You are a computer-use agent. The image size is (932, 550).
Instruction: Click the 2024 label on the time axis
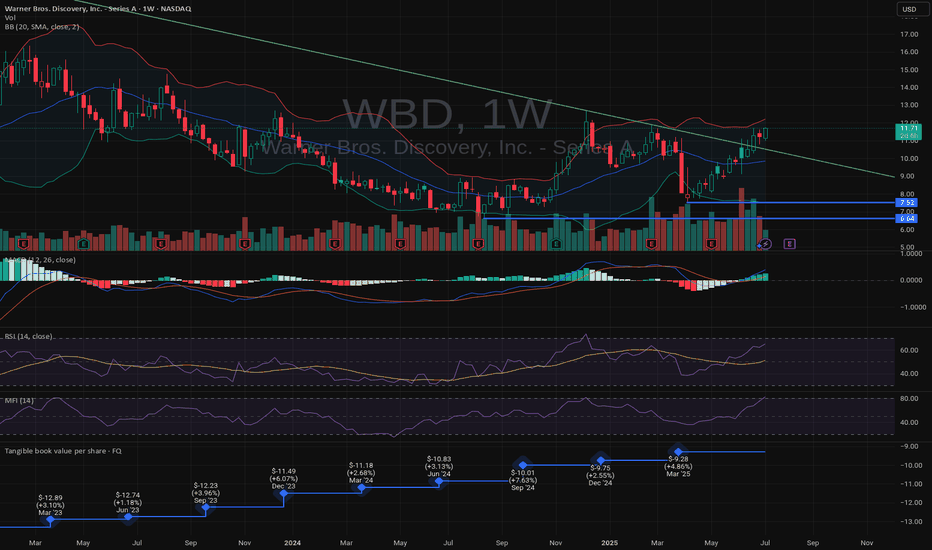292,543
